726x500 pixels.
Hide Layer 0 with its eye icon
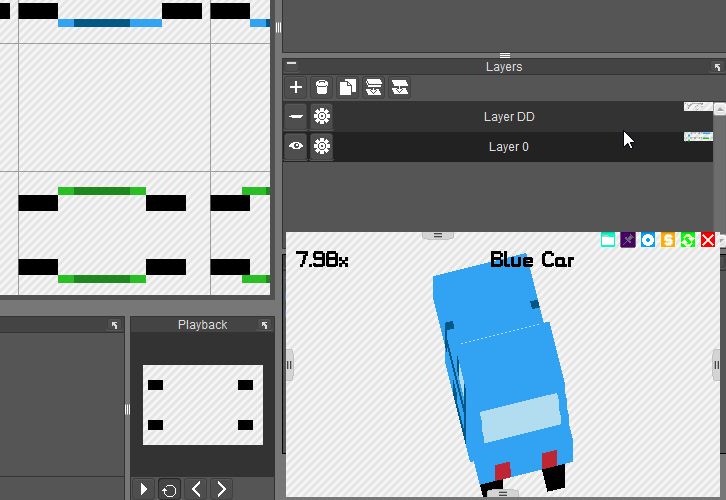(x=296, y=146)
